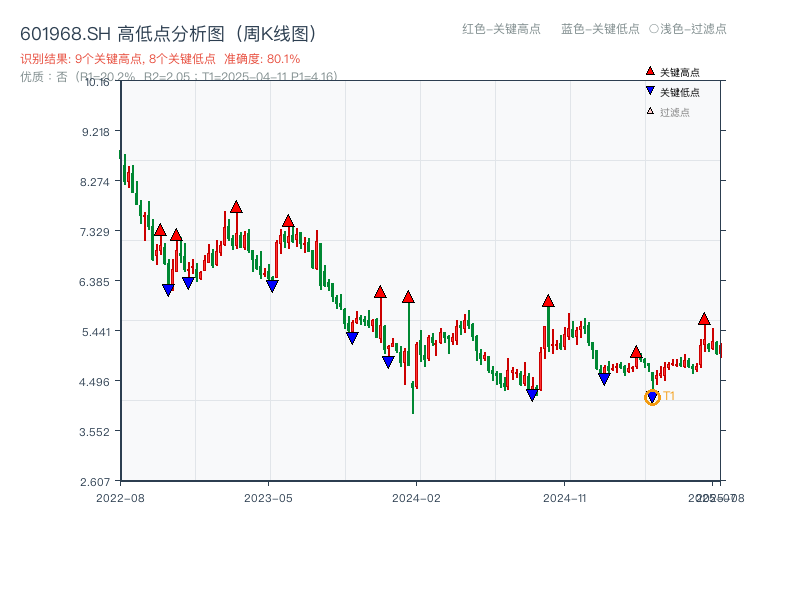The image size is (800, 600).
Task: Click the 关键低点 label in the chart legend
Action: [x=680, y=92]
